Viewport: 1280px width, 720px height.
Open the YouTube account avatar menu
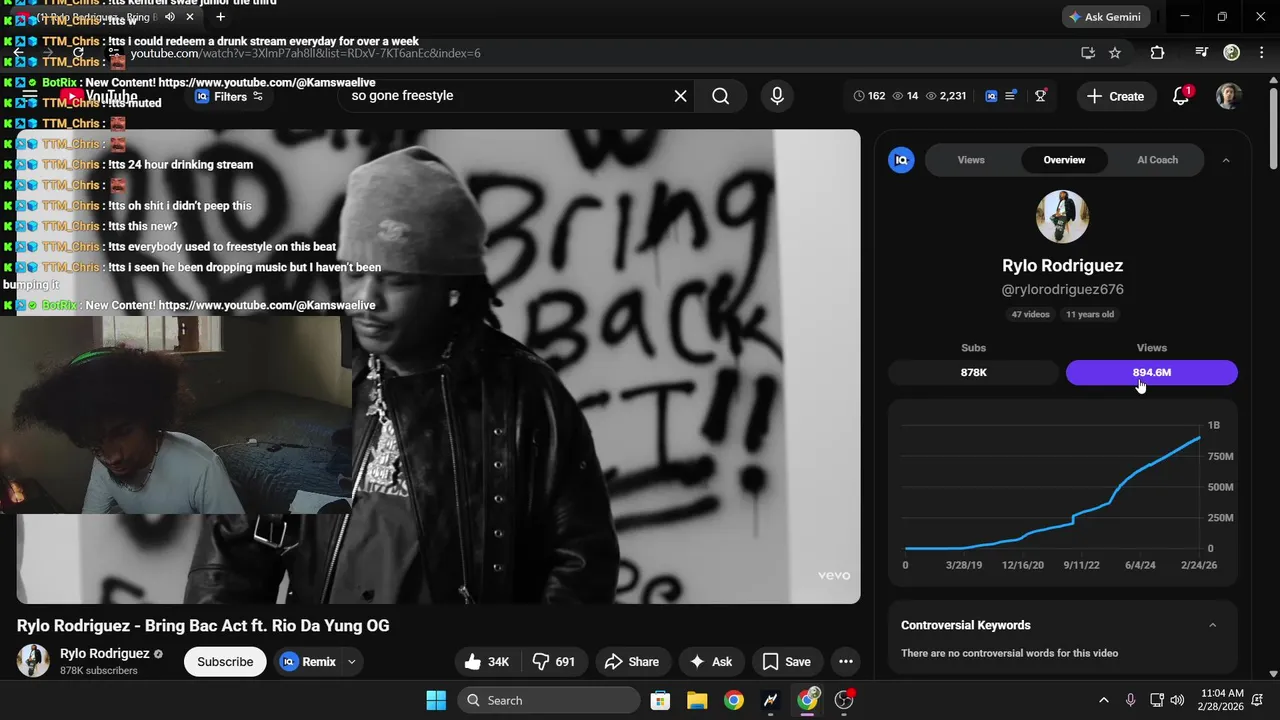[x=1228, y=96]
